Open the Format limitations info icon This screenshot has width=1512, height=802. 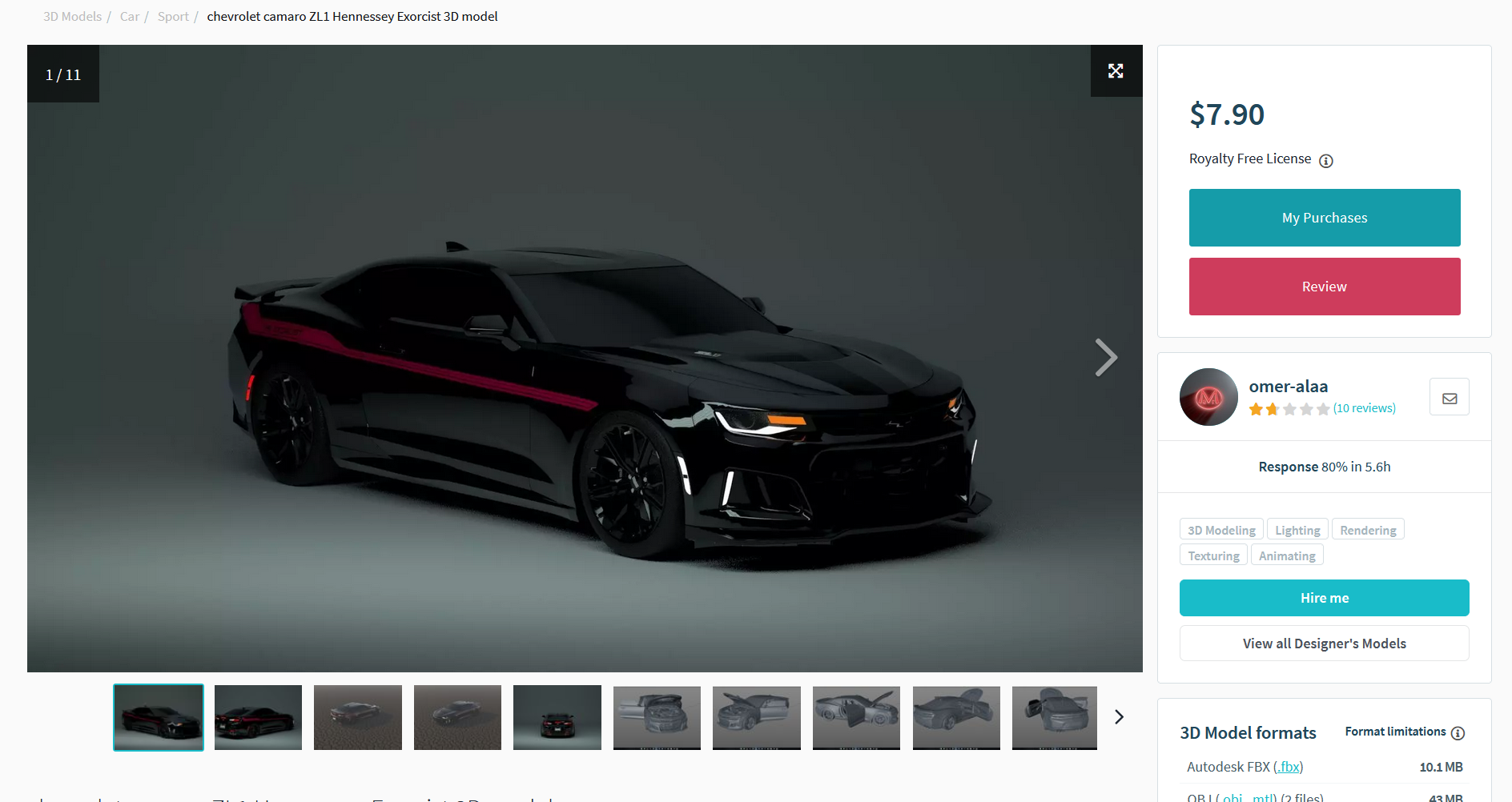(x=1458, y=733)
